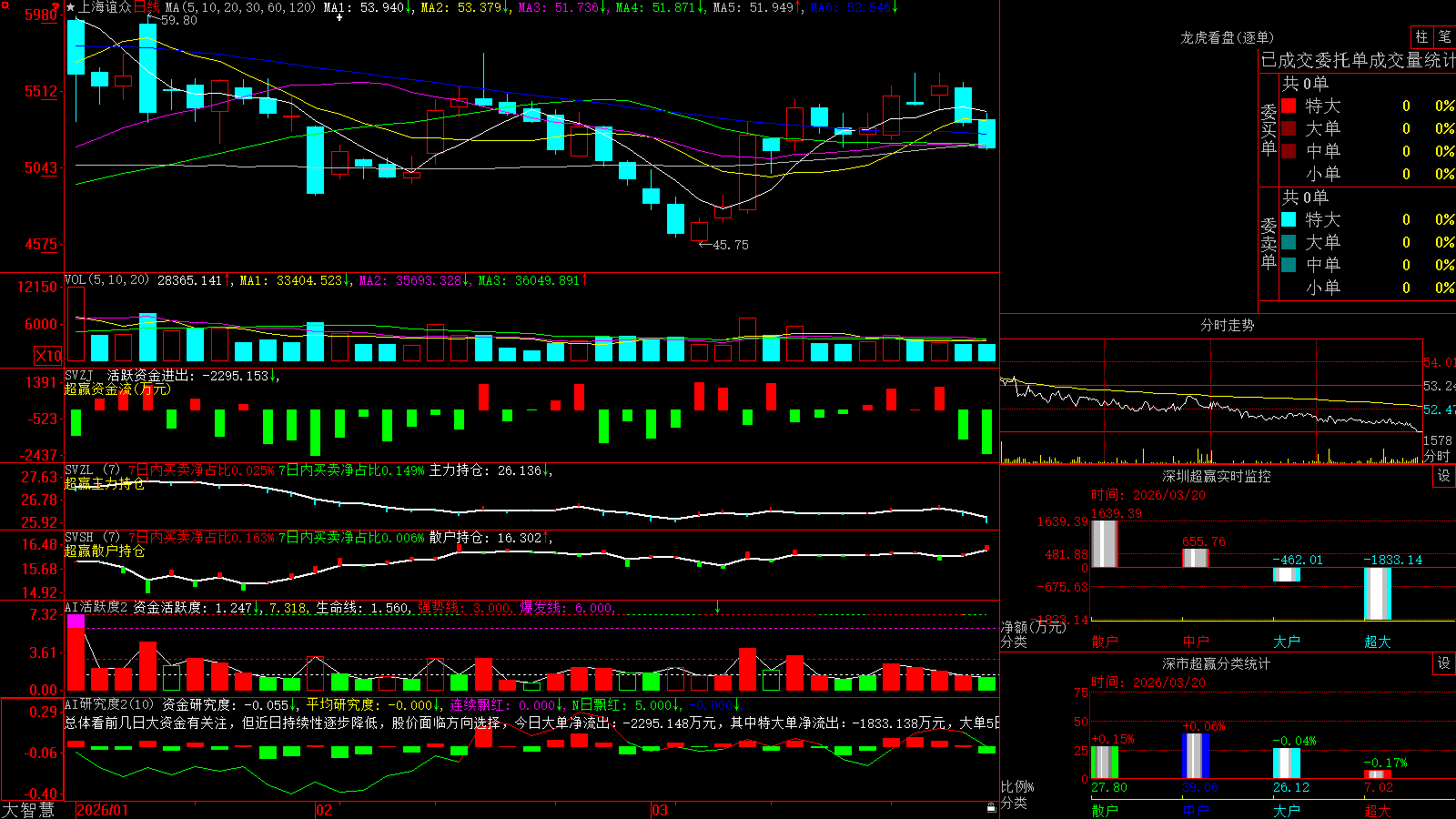Open MA(5,10,20,30,60,120) indicator parameters
Screen dimensions: 1456x819
click(x=241, y=7)
